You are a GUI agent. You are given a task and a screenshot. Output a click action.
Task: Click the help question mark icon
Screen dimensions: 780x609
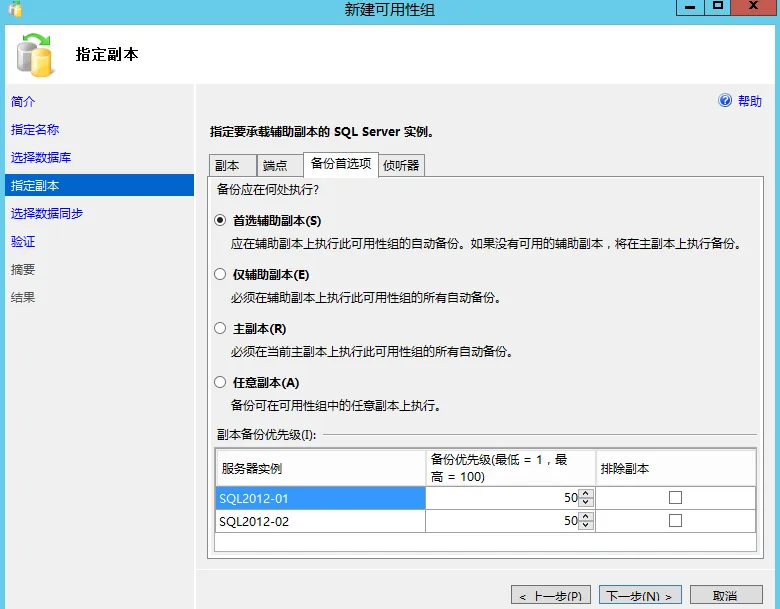725,101
